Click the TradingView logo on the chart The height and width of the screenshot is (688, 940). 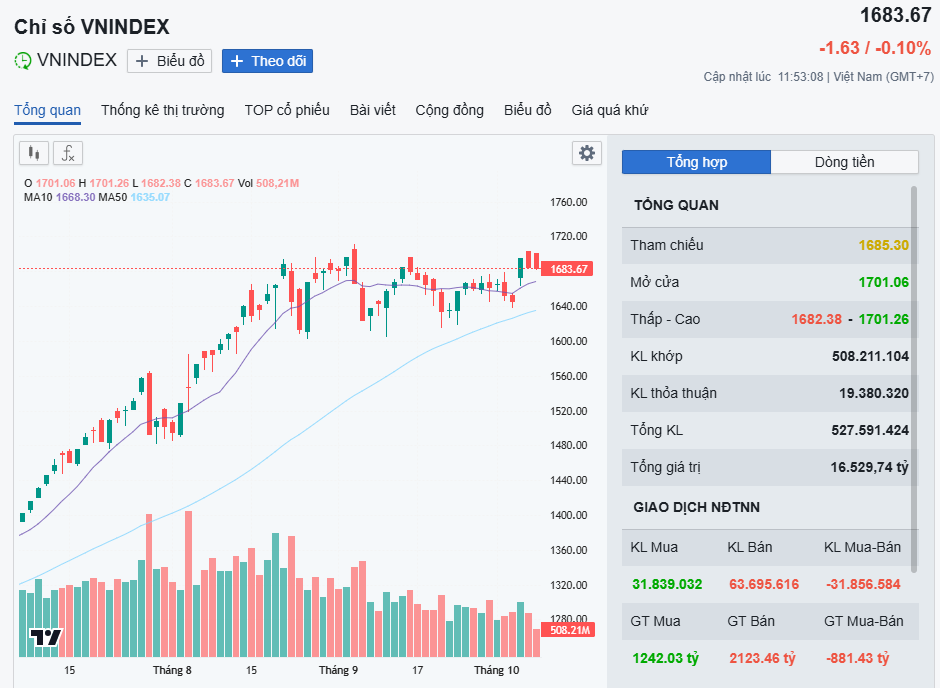[x=45, y=637]
